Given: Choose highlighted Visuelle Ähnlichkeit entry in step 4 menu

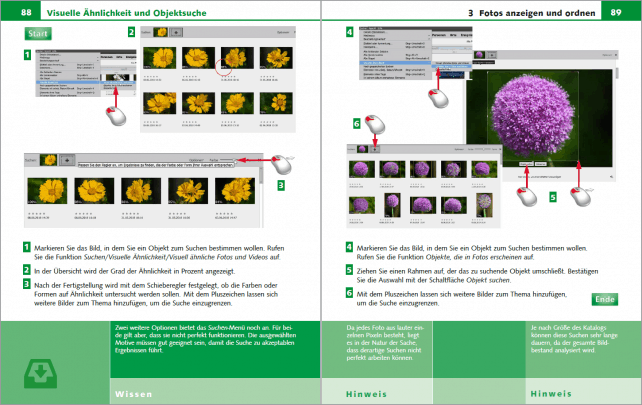Looking at the screenshot, I should [x=396, y=63].
